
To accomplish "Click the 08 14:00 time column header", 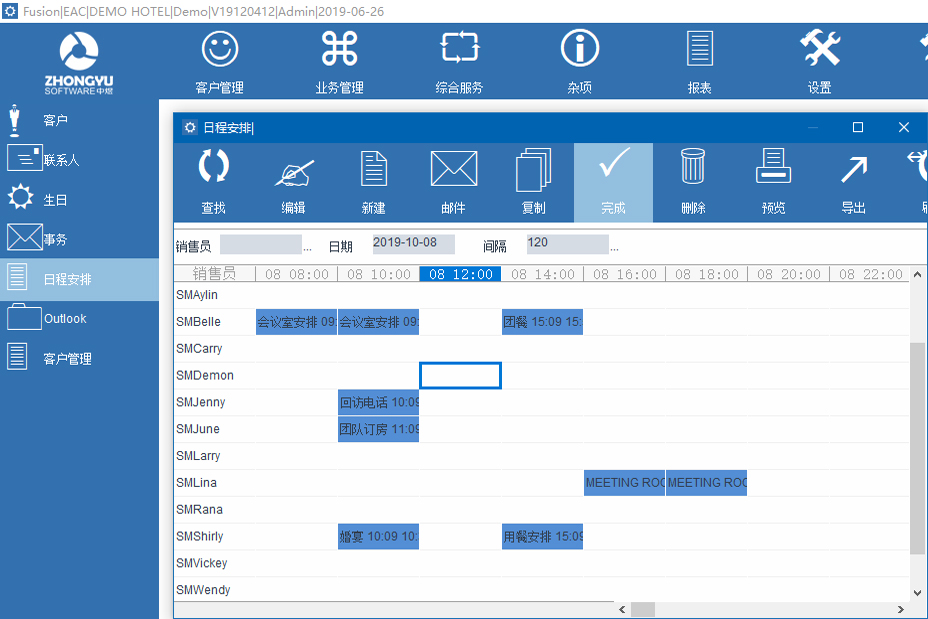I will point(542,274).
